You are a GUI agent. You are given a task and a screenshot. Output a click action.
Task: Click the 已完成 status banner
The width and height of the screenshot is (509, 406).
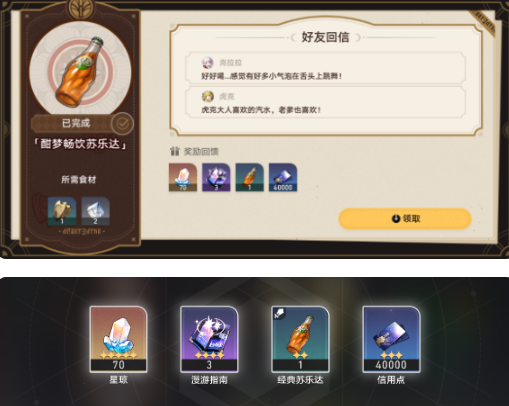point(76,123)
